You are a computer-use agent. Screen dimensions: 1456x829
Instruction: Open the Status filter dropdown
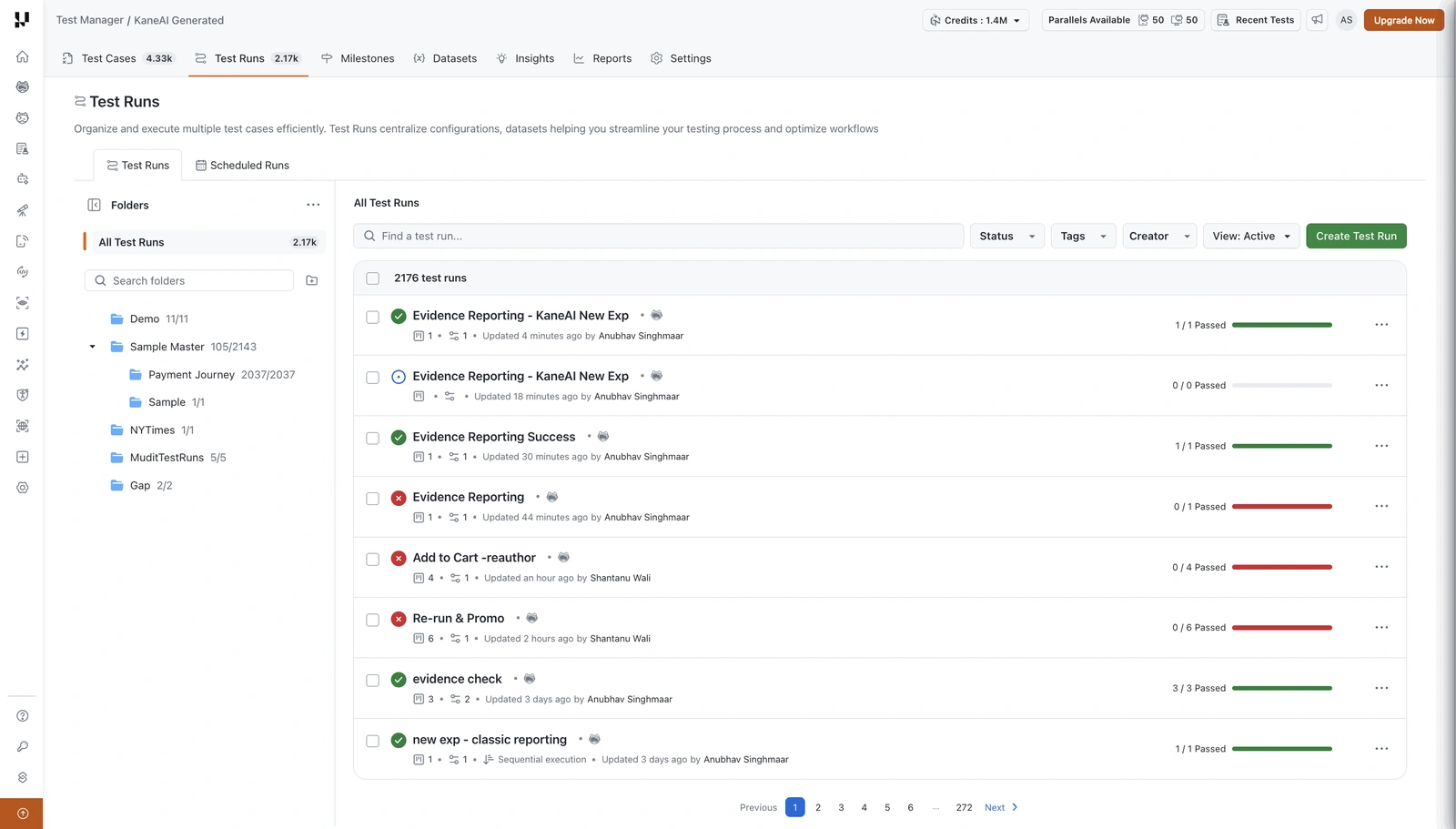click(1007, 236)
